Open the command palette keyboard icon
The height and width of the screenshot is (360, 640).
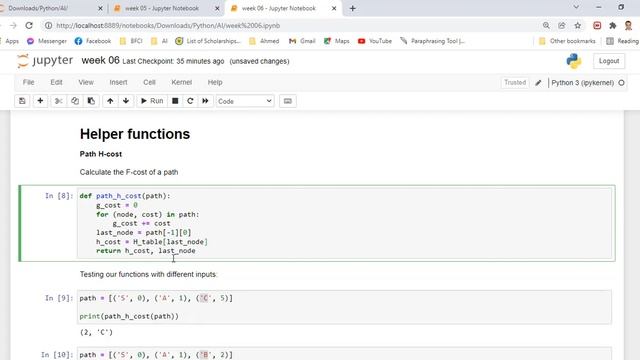288,101
